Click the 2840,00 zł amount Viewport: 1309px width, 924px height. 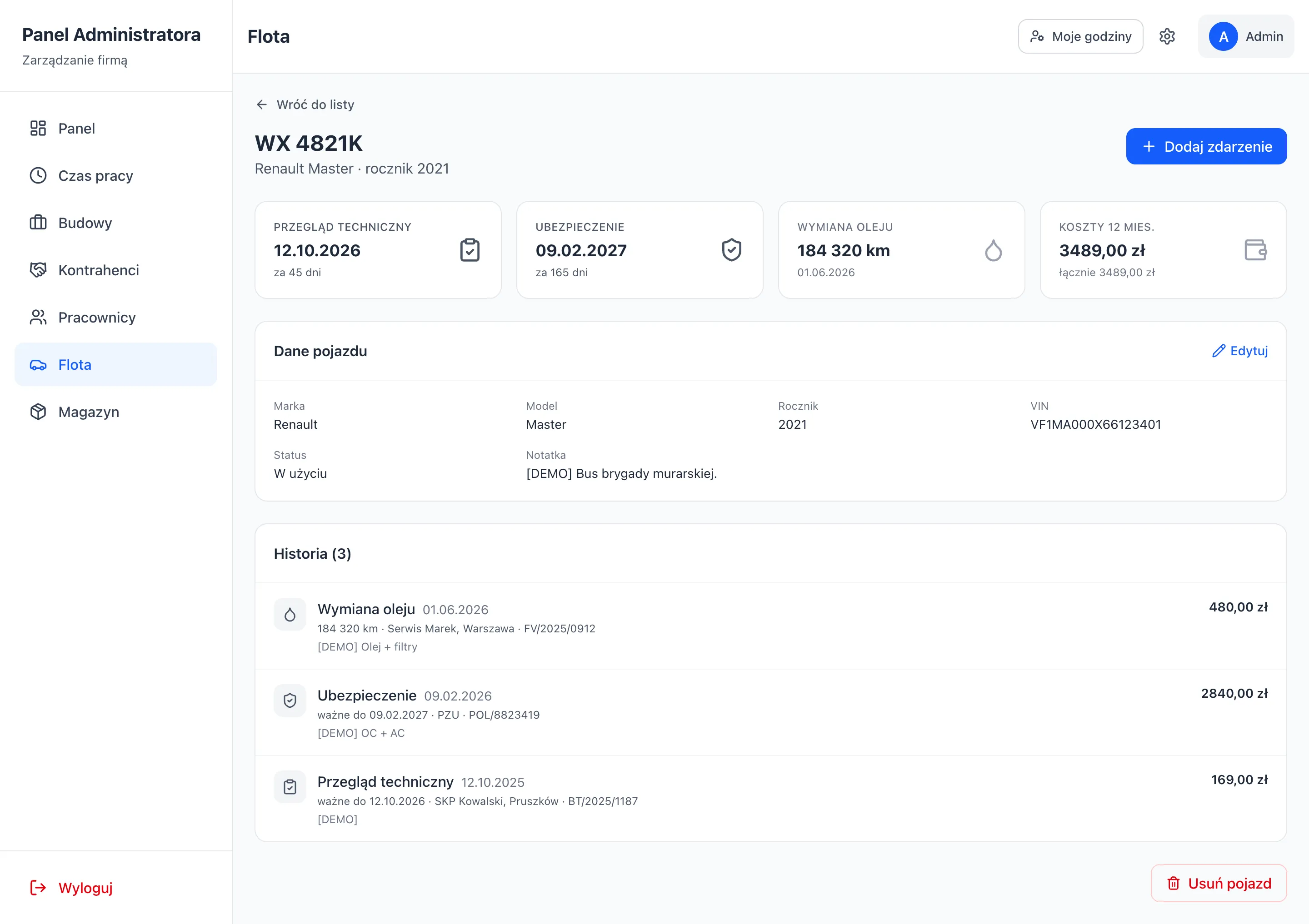[1234, 693]
